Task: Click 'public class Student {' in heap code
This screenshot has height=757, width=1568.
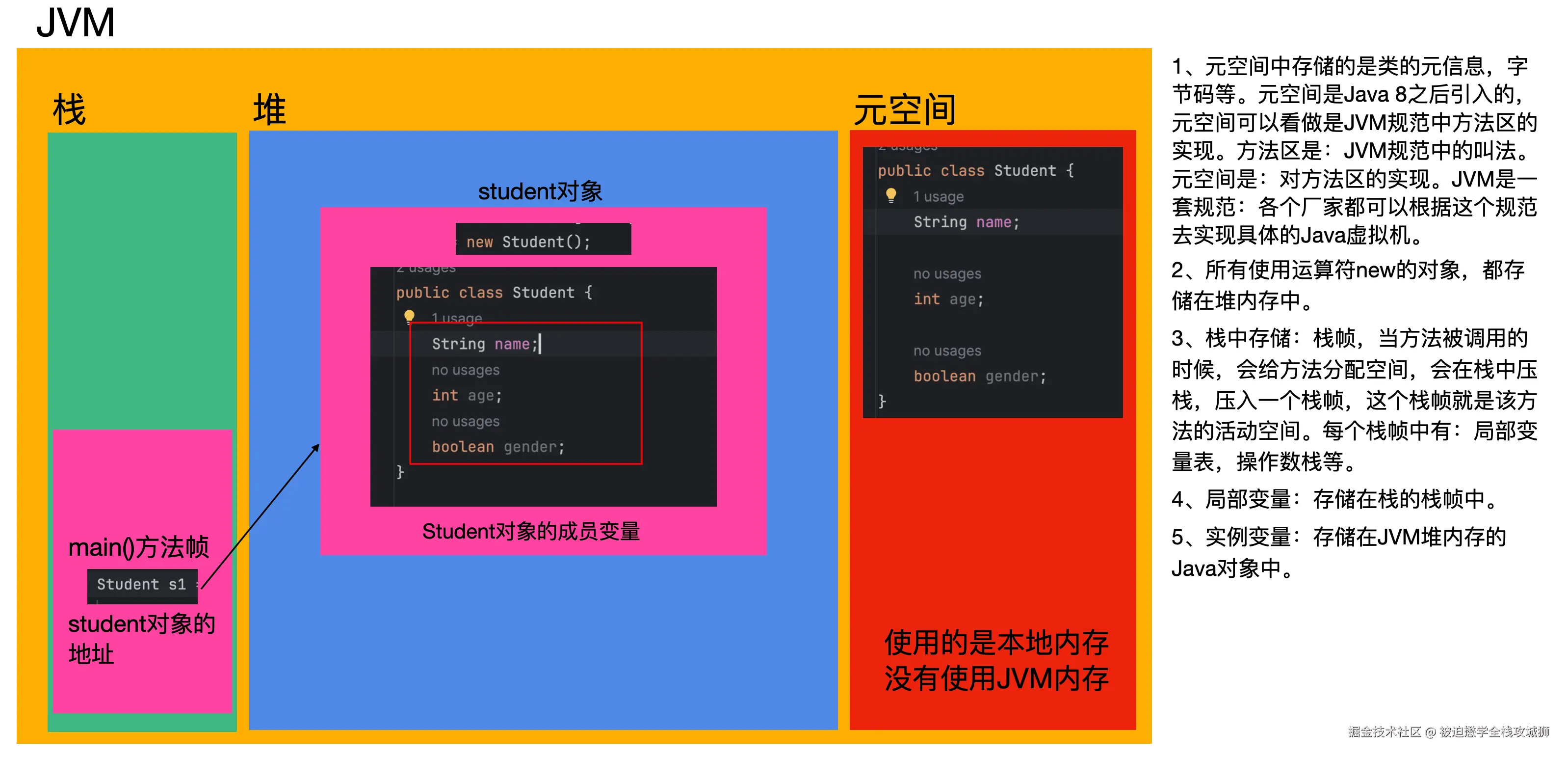Action: [494, 292]
